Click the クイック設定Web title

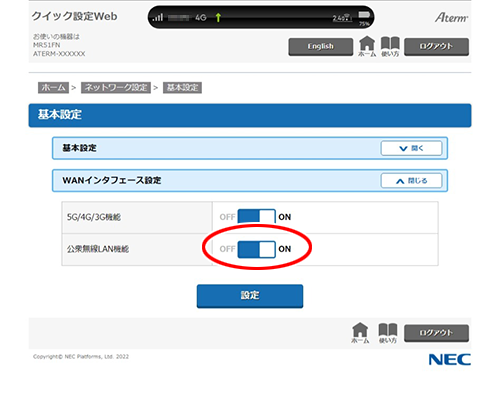click(x=74, y=16)
